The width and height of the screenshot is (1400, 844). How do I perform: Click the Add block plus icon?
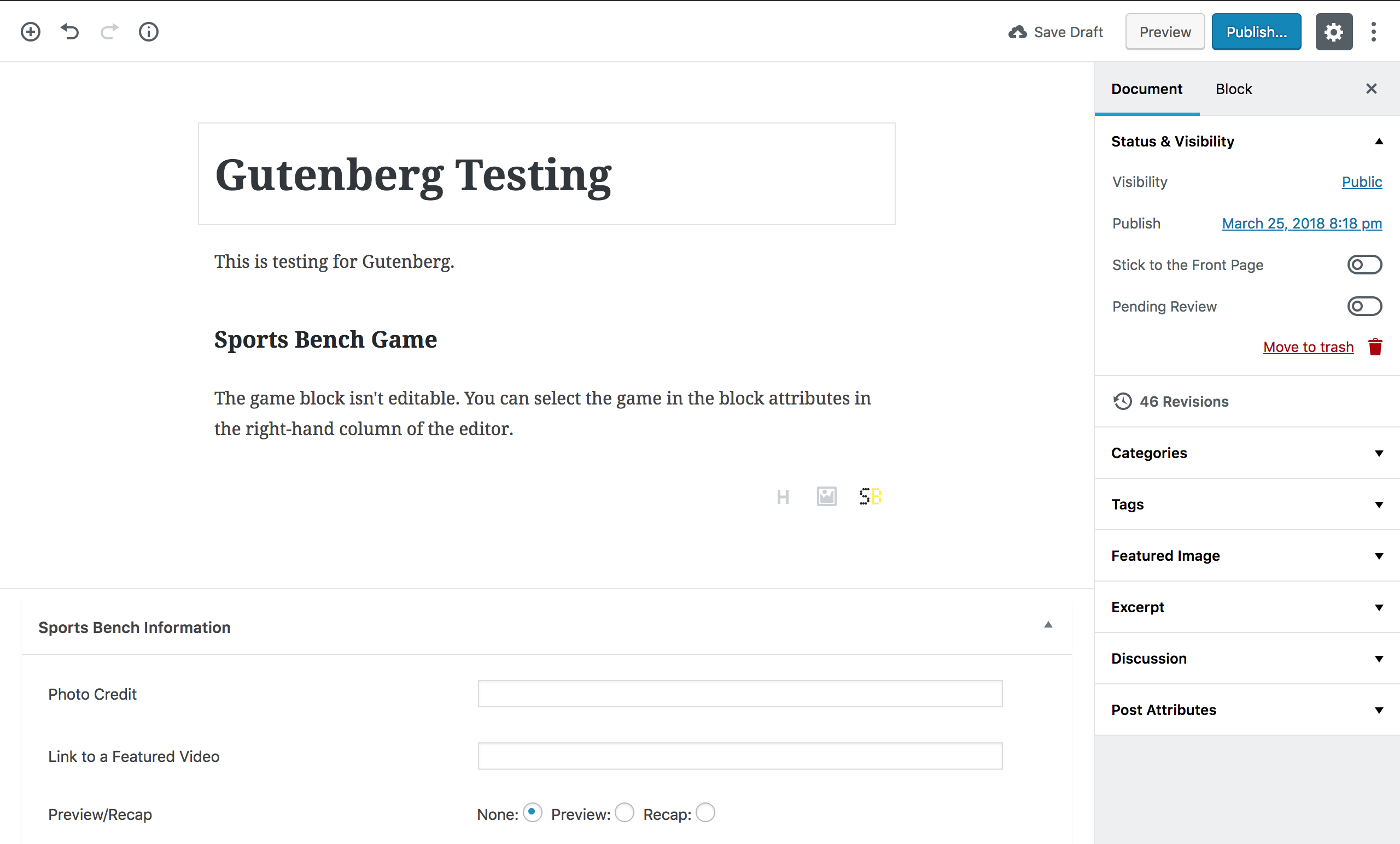coord(31,32)
